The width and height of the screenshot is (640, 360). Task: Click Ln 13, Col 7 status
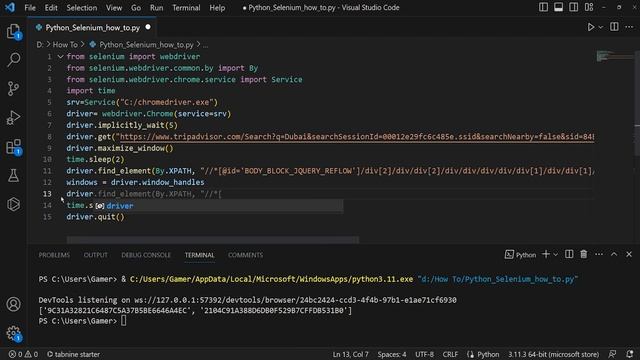[x=350, y=354]
